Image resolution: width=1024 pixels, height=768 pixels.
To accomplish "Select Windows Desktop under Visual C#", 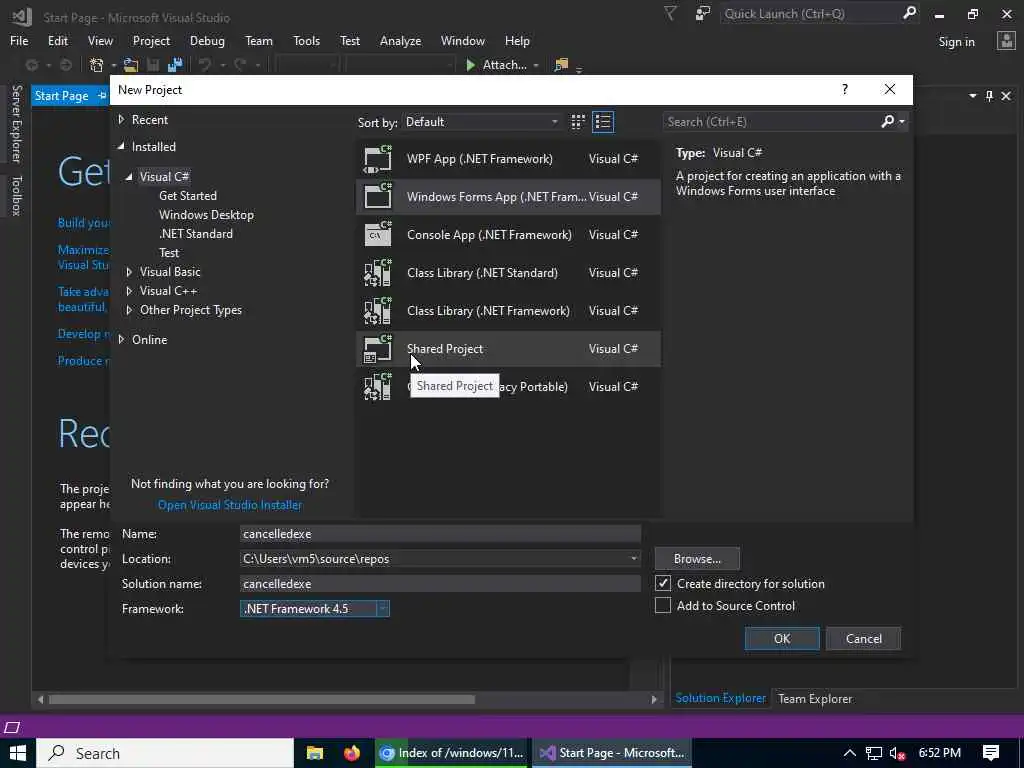I will click(206, 214).
